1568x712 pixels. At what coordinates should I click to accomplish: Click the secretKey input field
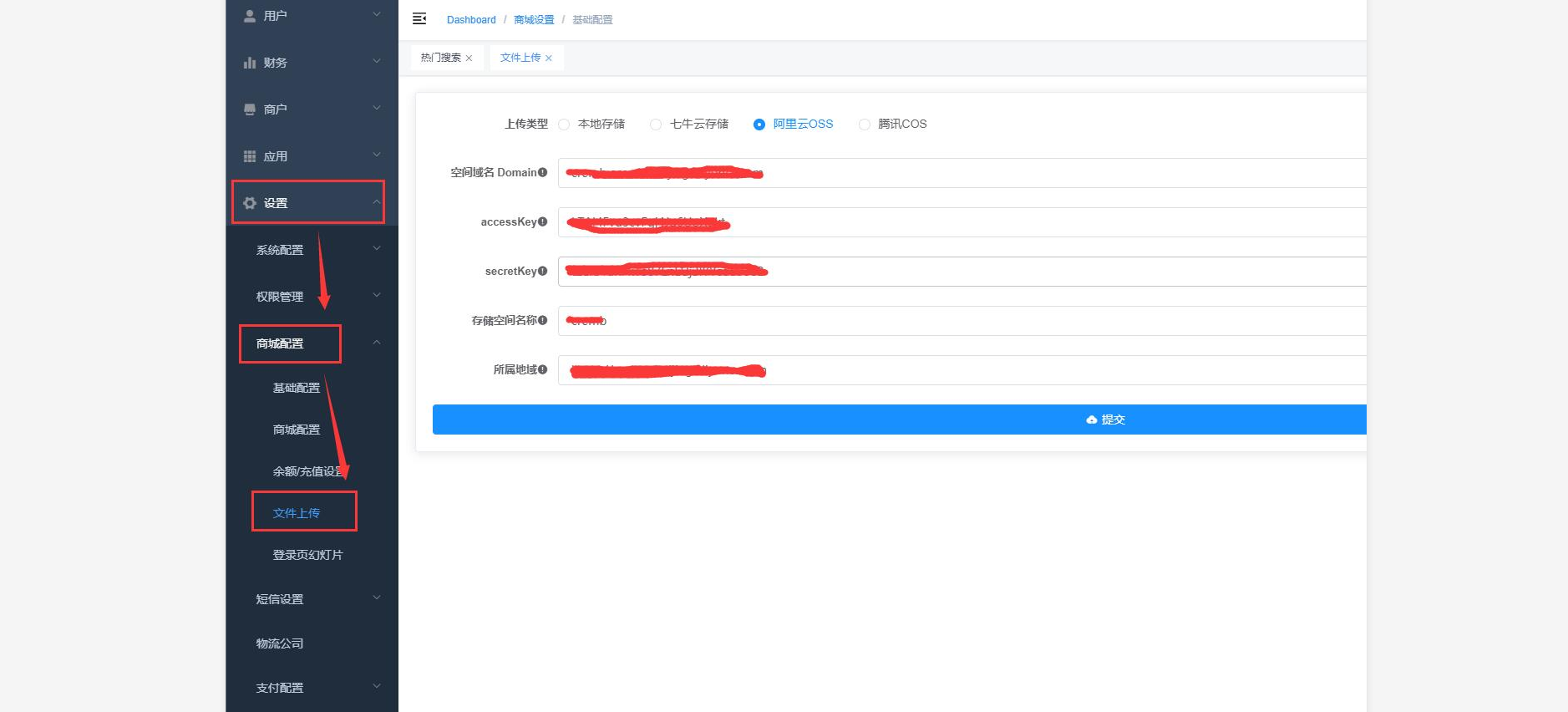962,272
